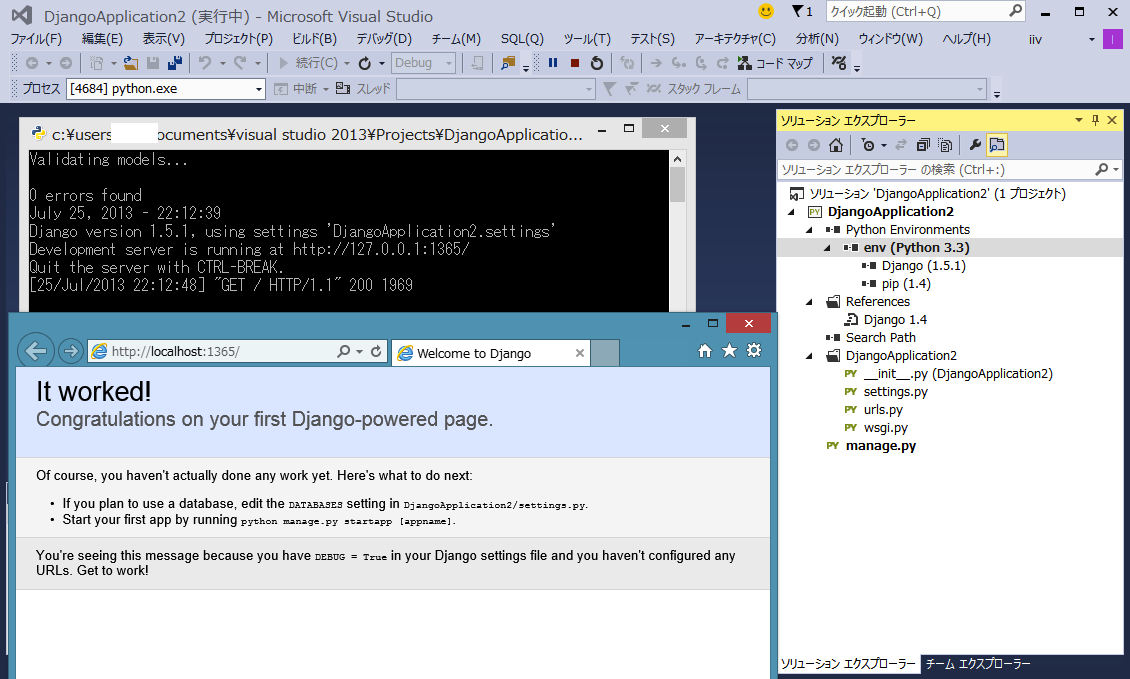Open the デバッグ(D) menu
This screenshot has height=679, width=1130.
coord(383,39)
